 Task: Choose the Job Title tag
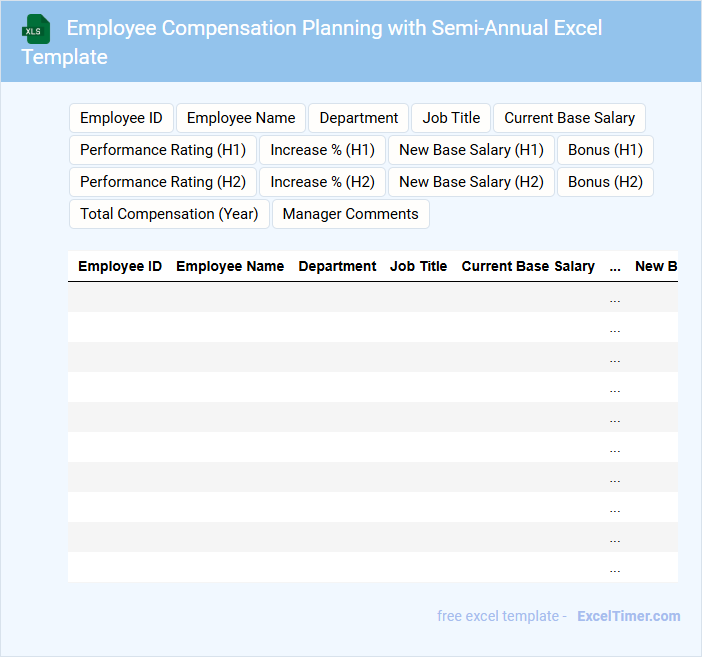(451, 118)
